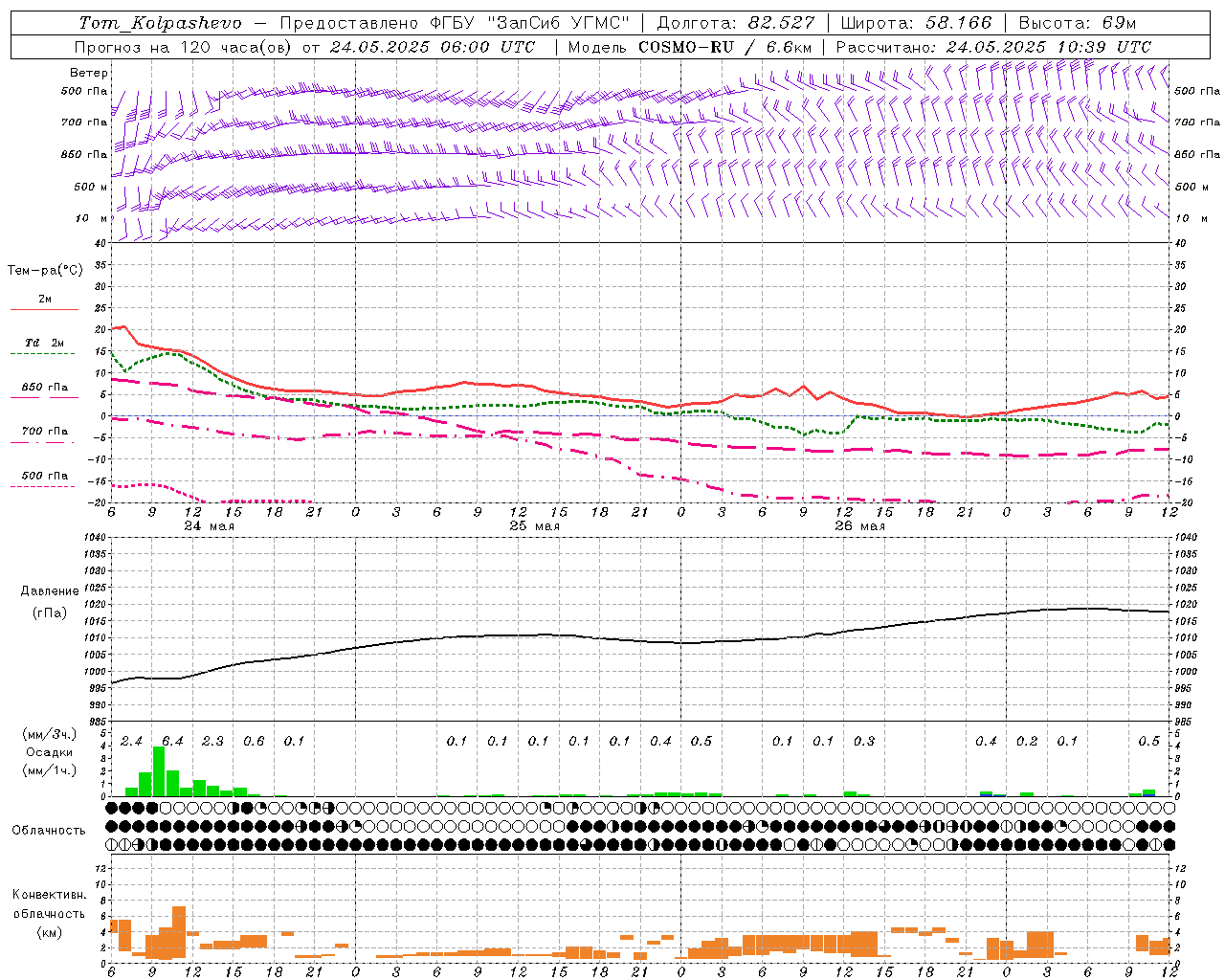The height and width of the screenshot is (980, 1225).
Task: Click the Конвективн. convective cloud label
Action: 49,895
